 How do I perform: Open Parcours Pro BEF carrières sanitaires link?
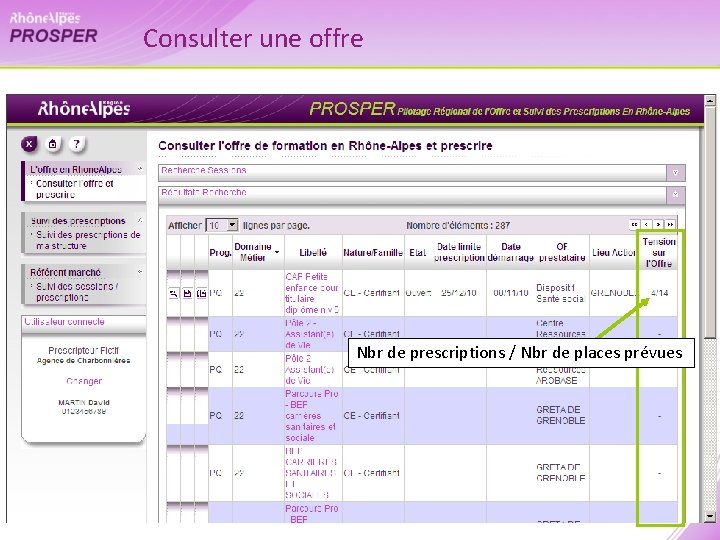311,416
